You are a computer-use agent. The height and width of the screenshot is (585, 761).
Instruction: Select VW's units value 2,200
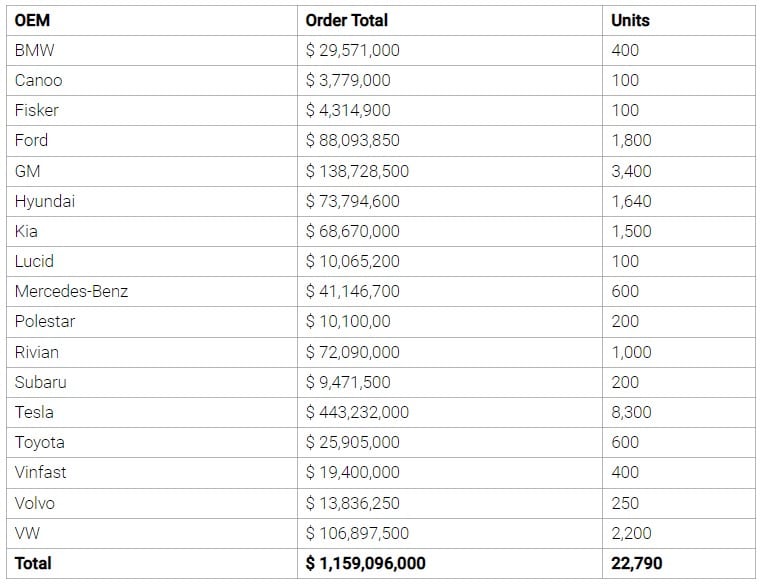[x=631, y=533]
